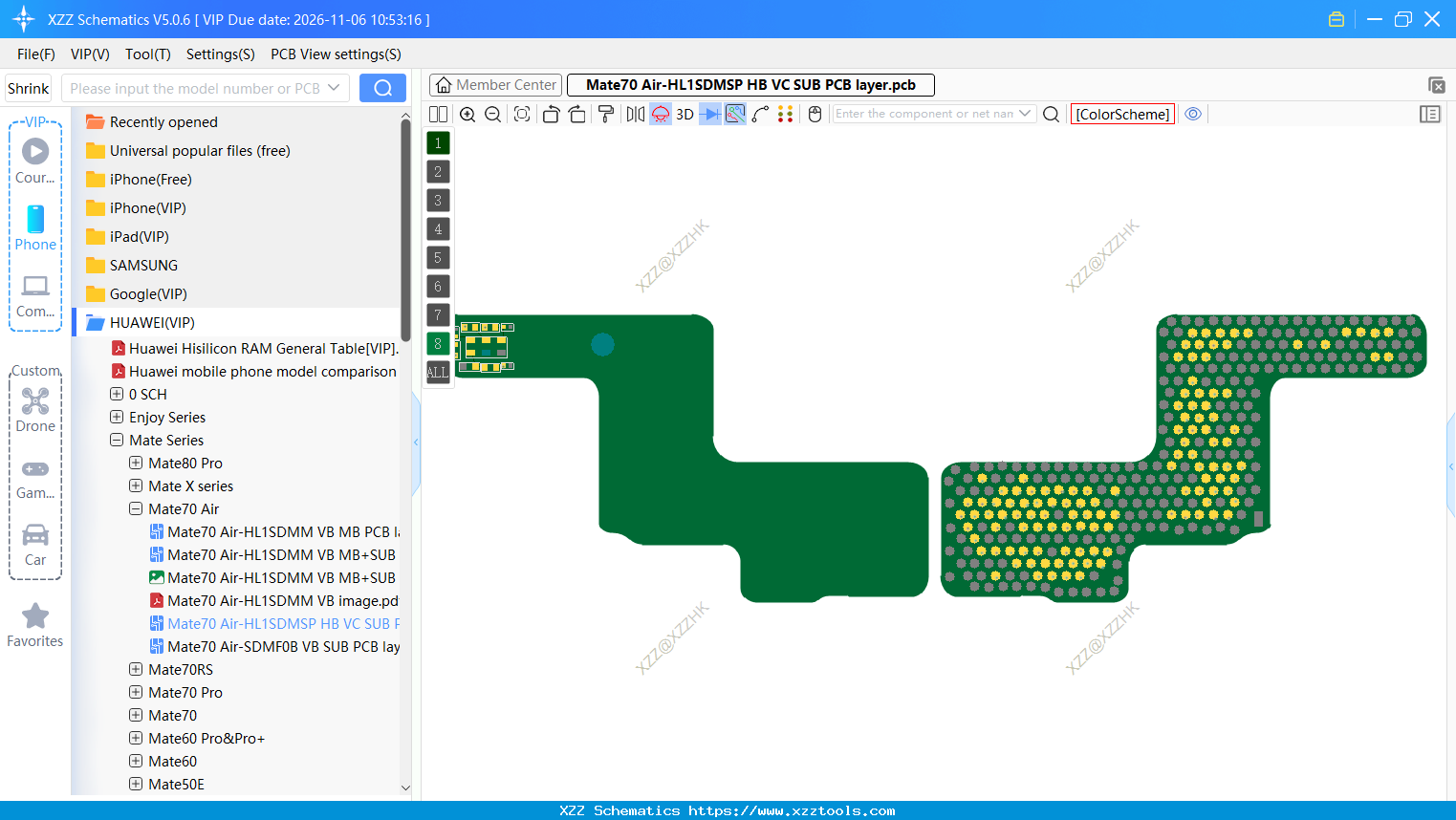Select the zoom in tool

tap(467, 114)
